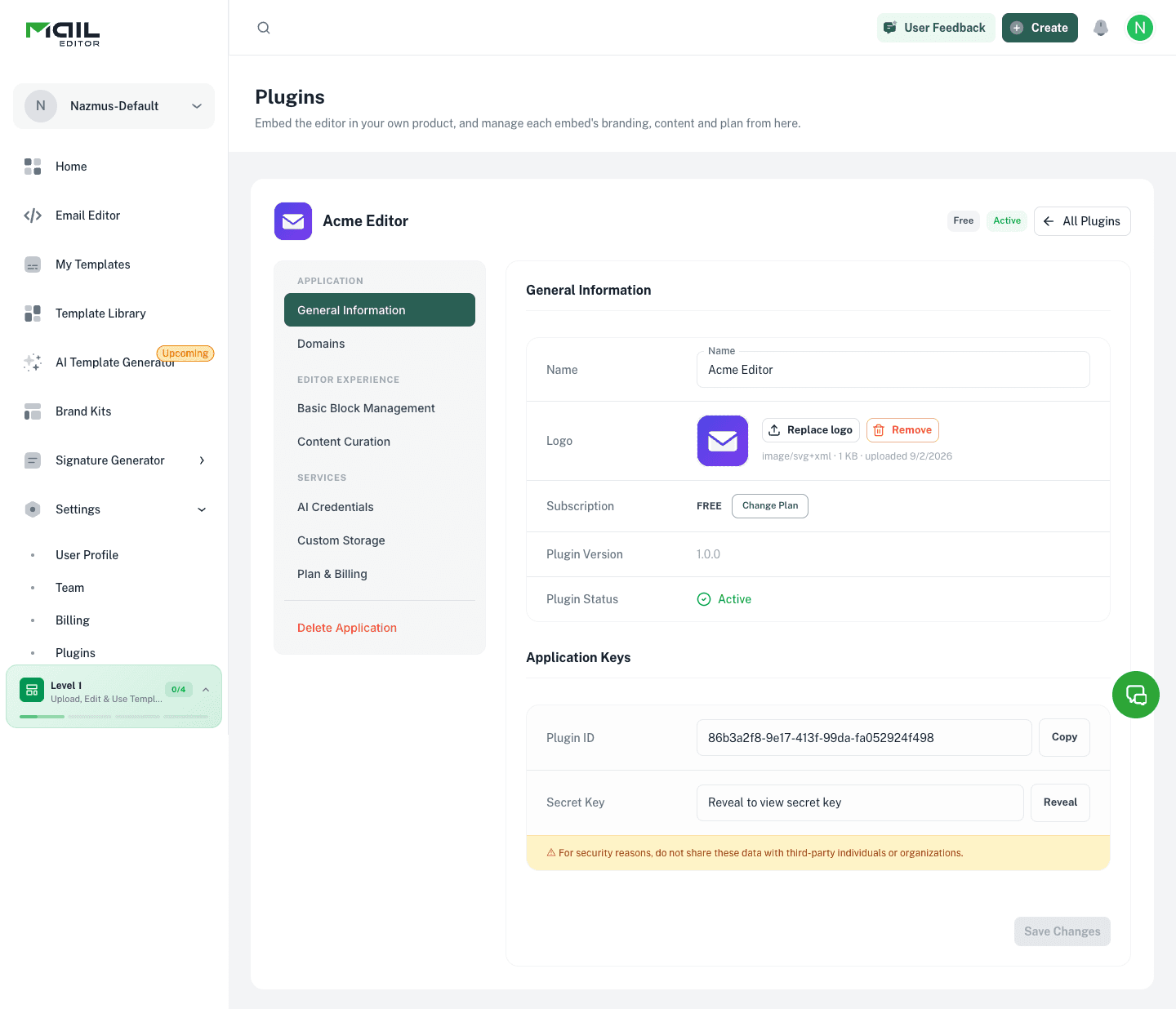Open notifications bell icon
The height and width of the screenshot is (1009, 1176).
(1101, 28)
